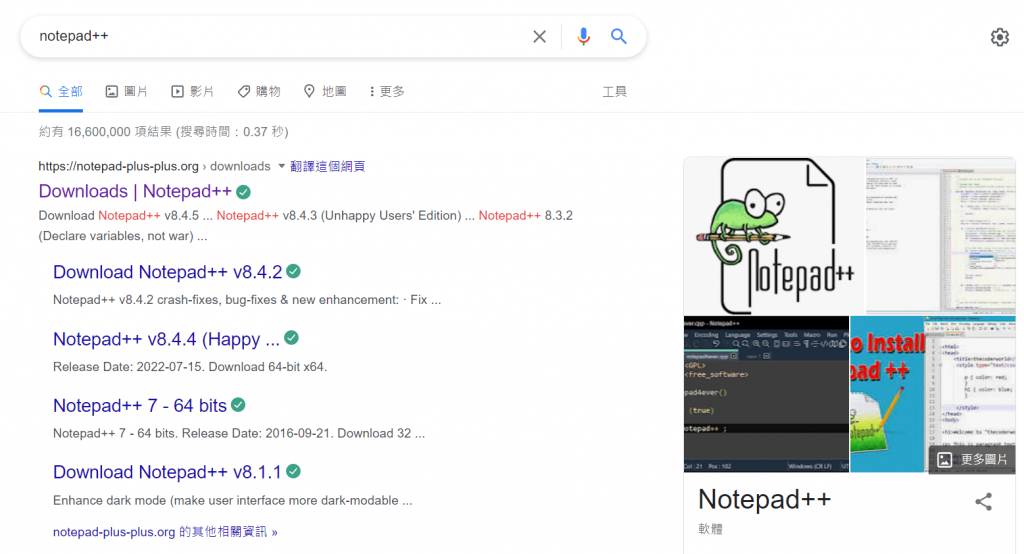Switch to the 地圖 maps tab
The height and width of the screenshot is (554, 1024).
click(x=325, y=91)
